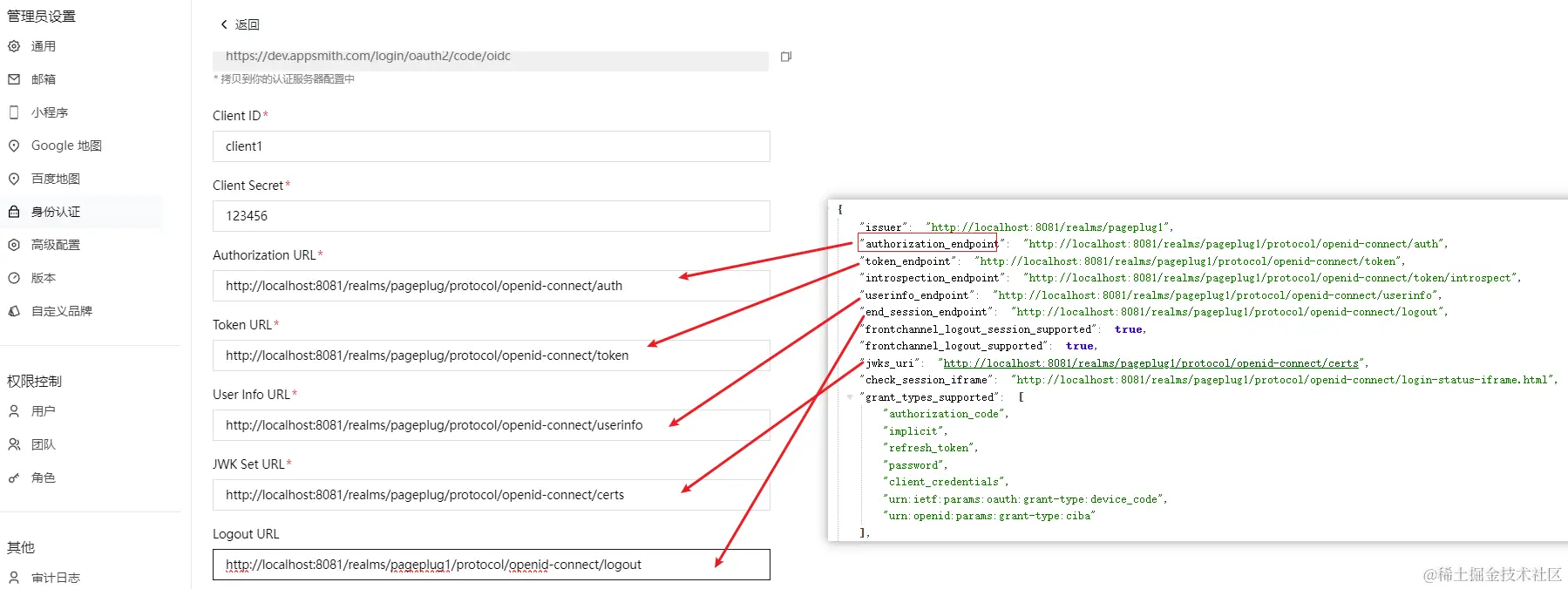
Task: Click the email envelope icon in sidebar
Action: click(x=14, y=79)
